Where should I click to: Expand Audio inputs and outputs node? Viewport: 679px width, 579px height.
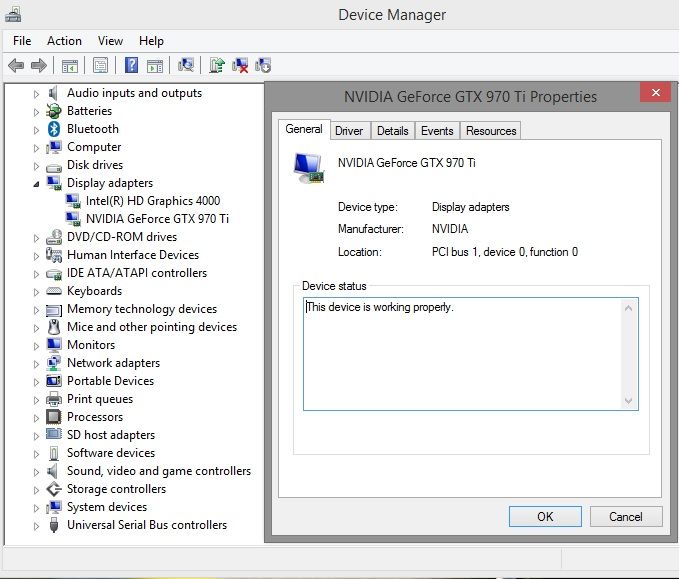click(36, 94)
